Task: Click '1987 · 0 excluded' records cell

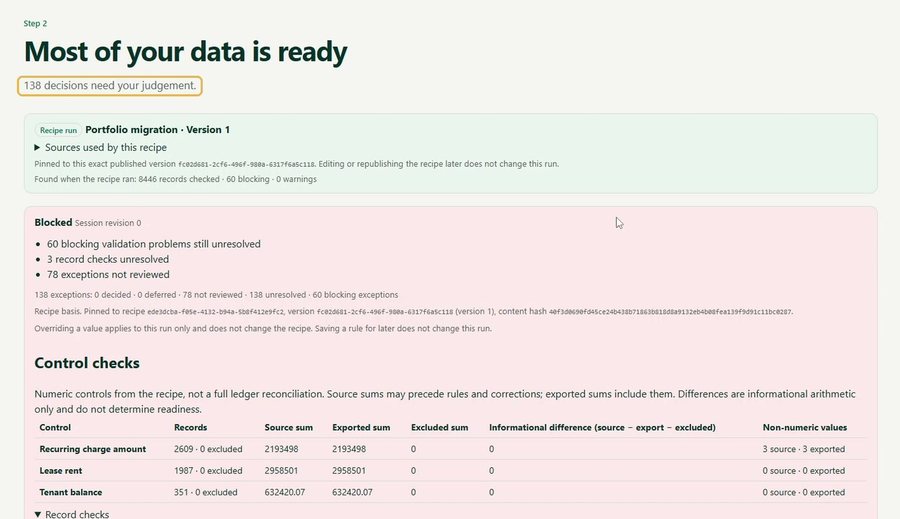Action: [x=208, y=471]
